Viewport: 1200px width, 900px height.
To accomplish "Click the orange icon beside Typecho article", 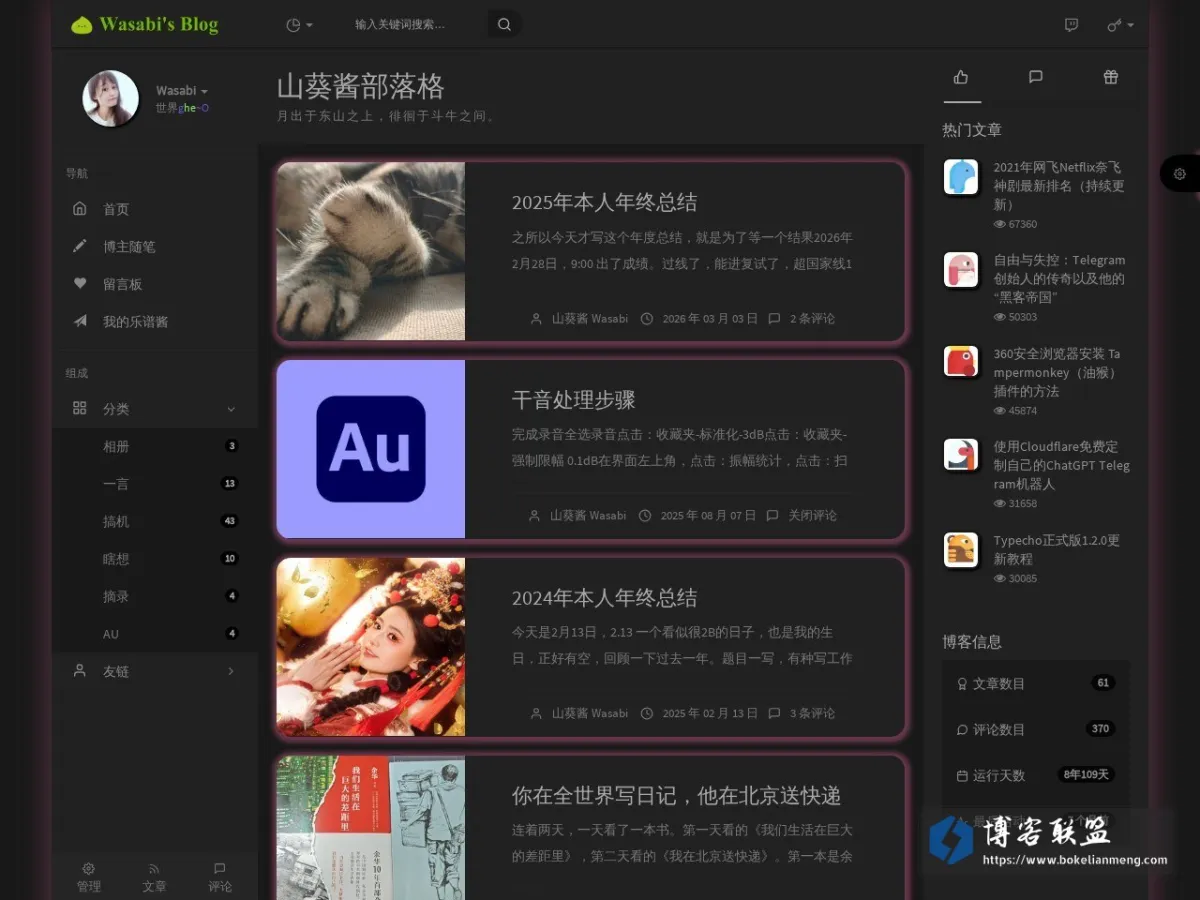I will (x=961, y=550).
